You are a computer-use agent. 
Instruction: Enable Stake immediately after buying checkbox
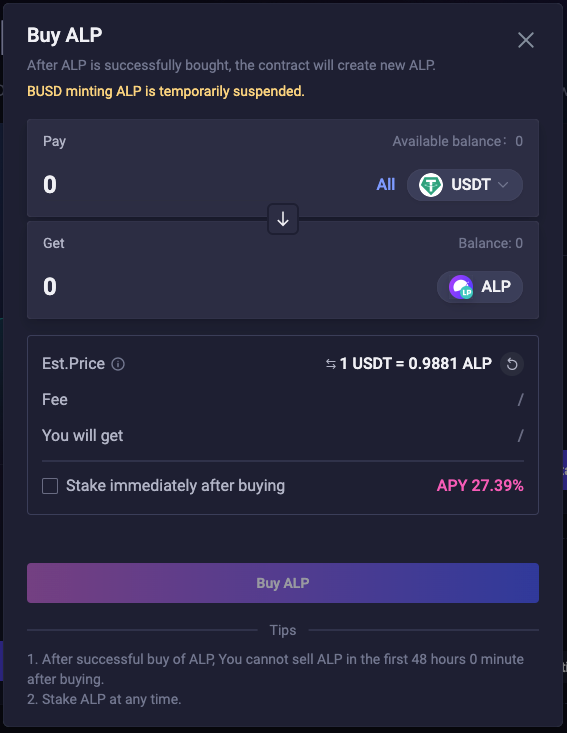tap(50, 486)
